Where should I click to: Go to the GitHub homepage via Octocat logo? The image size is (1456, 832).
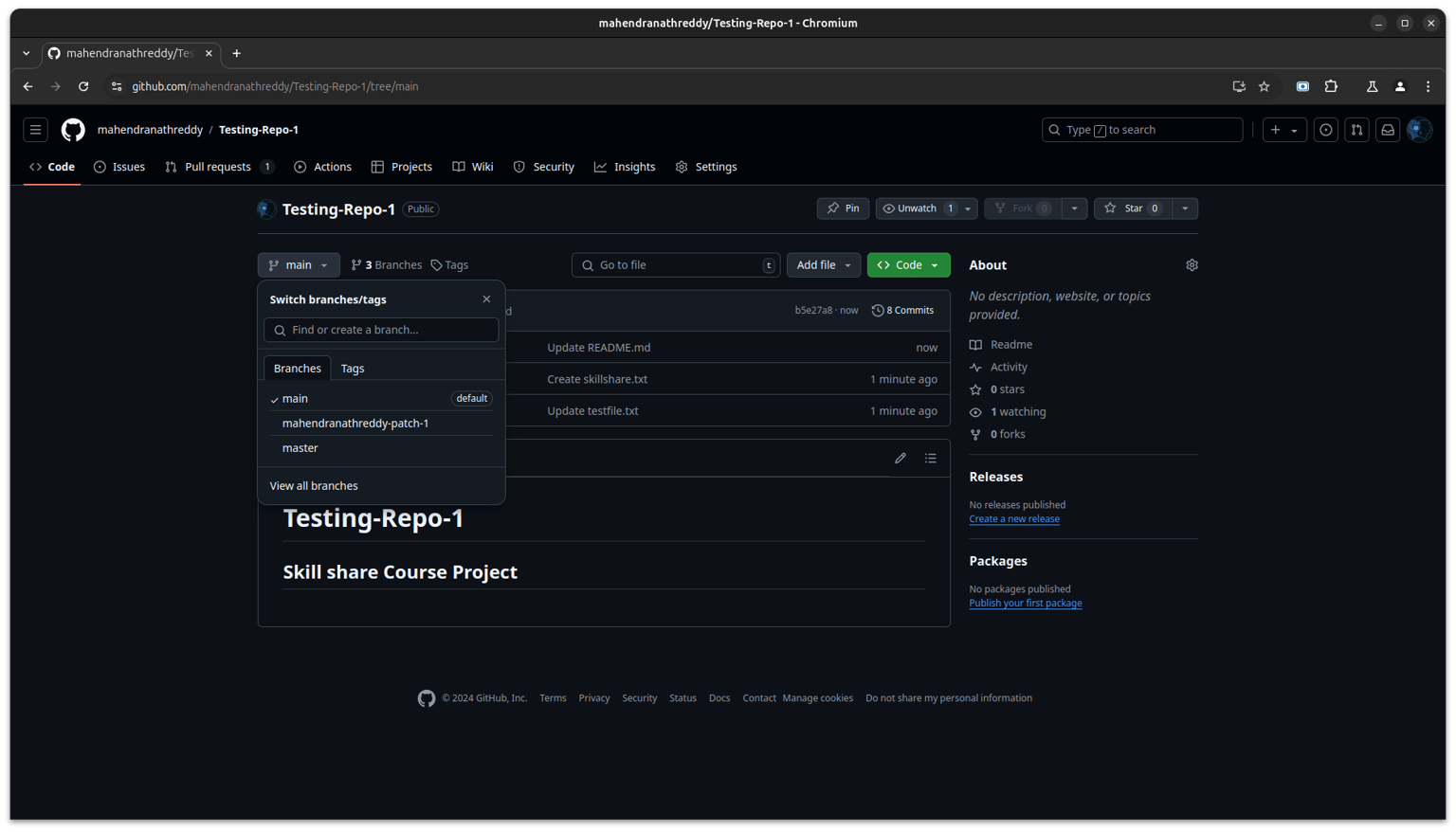pos(73,130)
